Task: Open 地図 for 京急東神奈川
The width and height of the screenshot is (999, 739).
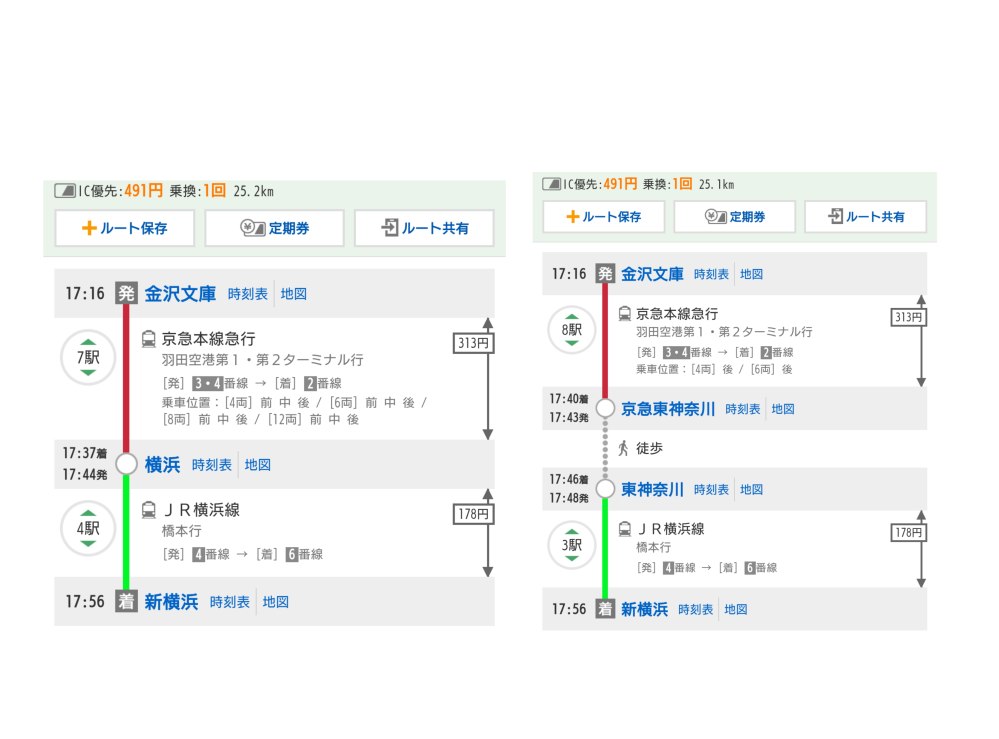Action: 783,409
